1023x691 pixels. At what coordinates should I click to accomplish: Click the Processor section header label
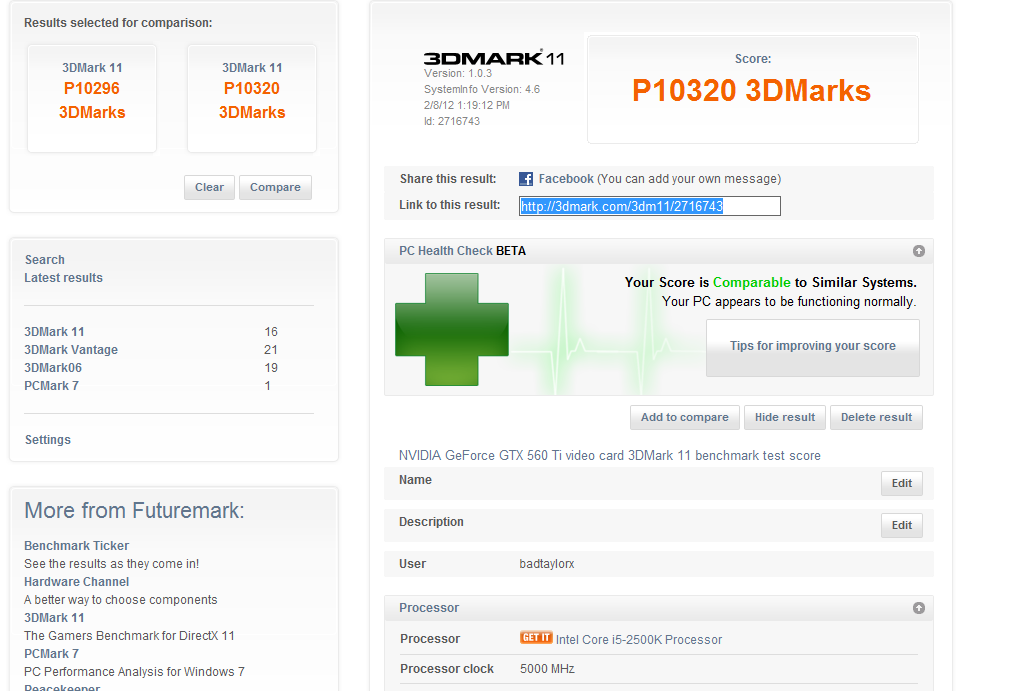[429, 608]
